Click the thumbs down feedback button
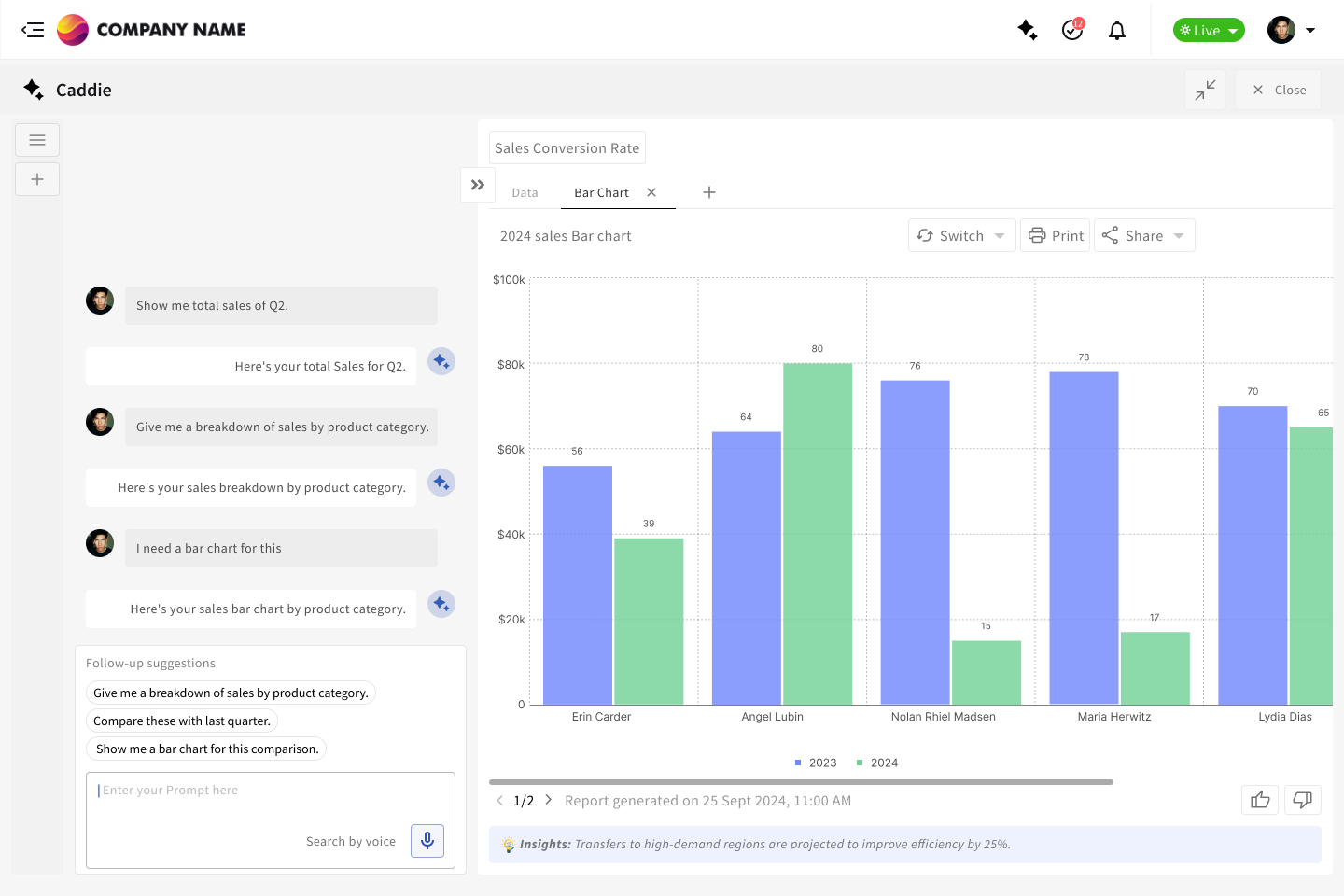 1302,800
